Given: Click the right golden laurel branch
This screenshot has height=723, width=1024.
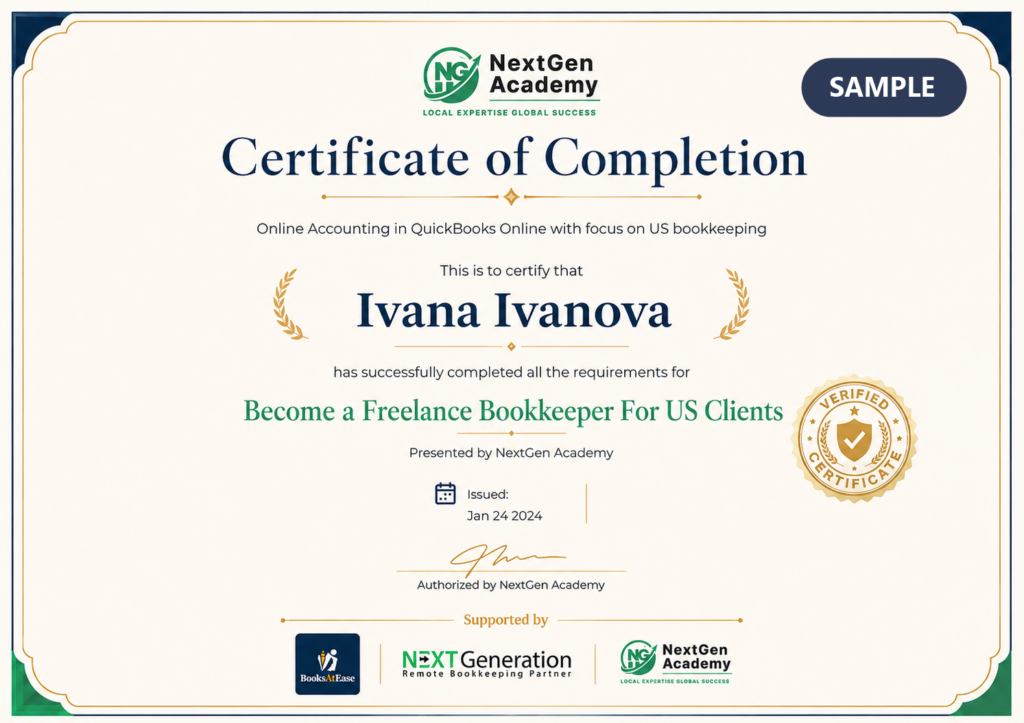Looking at the screenshot, I should 732,304.
